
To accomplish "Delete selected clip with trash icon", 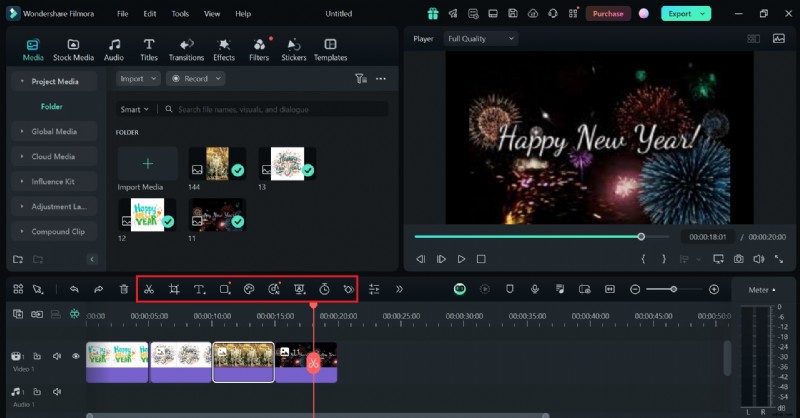I will [124, 289].
